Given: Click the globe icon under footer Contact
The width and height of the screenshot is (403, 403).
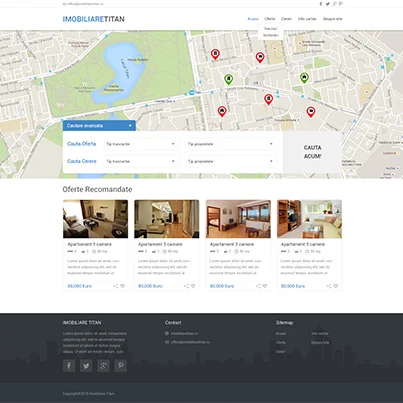Looking at the screenshot, I should 167,333.
